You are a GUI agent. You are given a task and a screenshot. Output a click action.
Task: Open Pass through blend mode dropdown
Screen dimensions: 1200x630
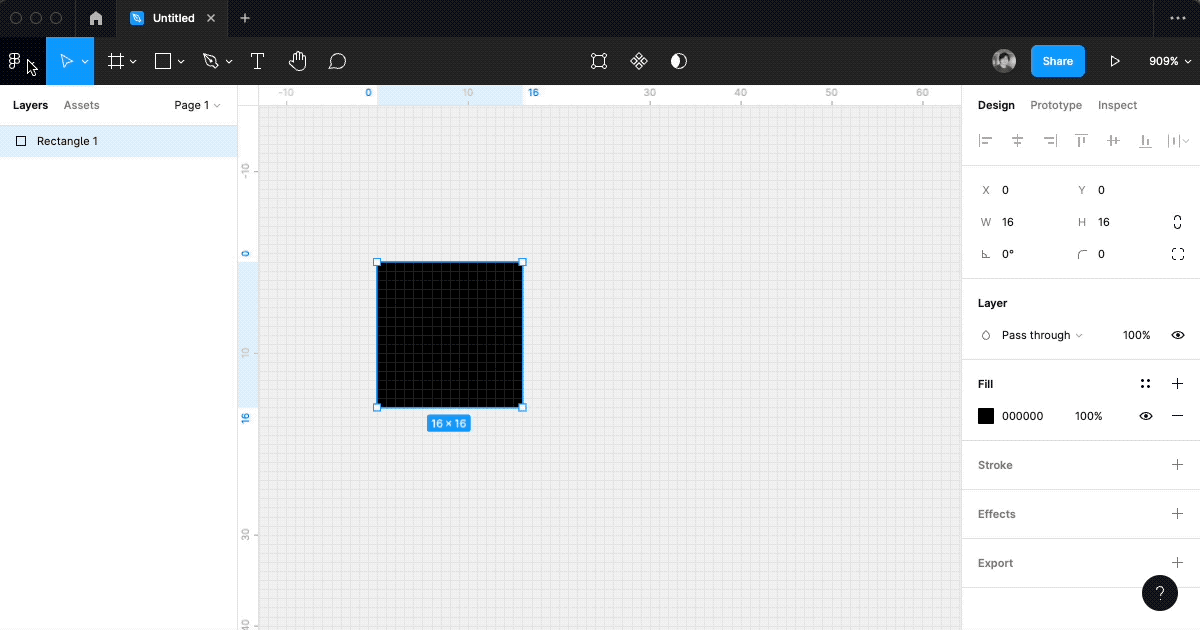1032,335
